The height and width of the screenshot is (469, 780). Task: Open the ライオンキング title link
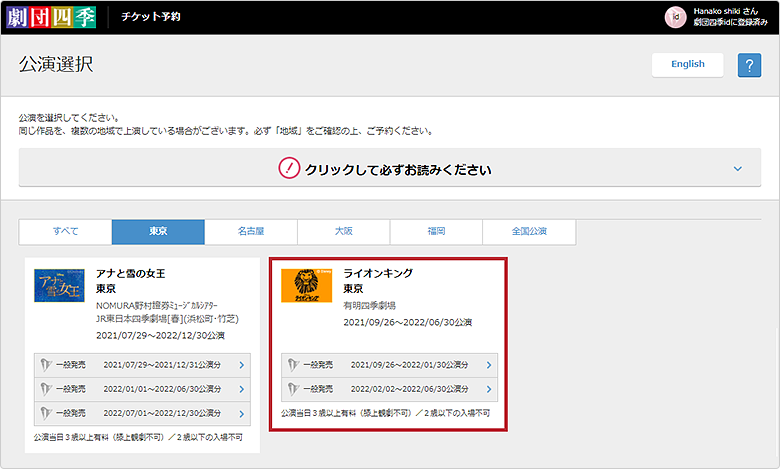378,274
